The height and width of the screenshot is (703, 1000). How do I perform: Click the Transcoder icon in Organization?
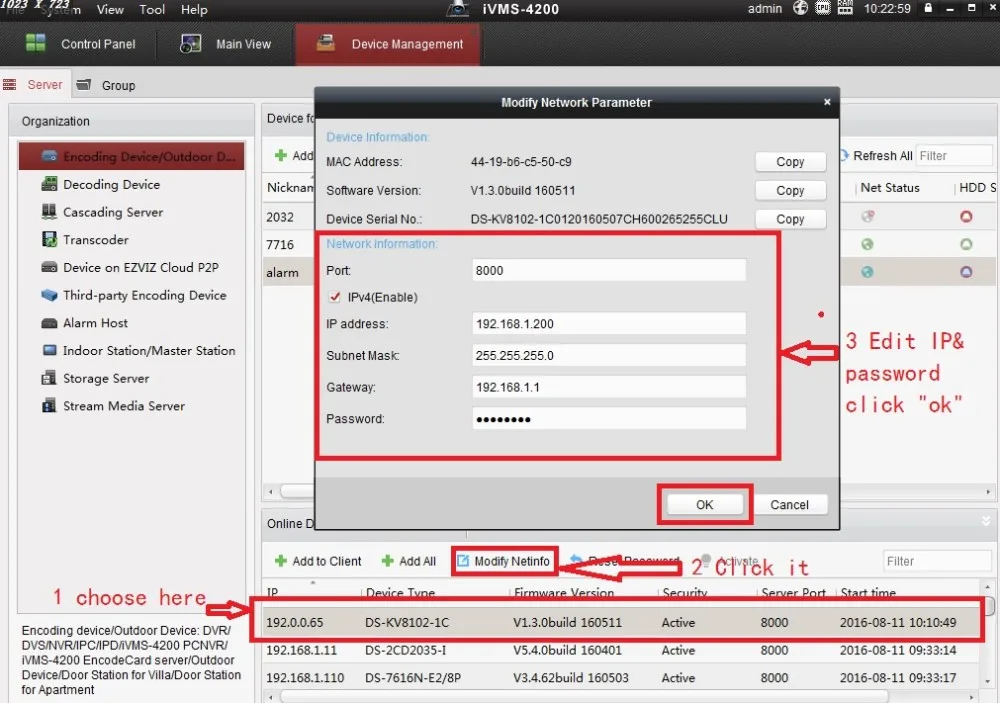pos(49,240)
